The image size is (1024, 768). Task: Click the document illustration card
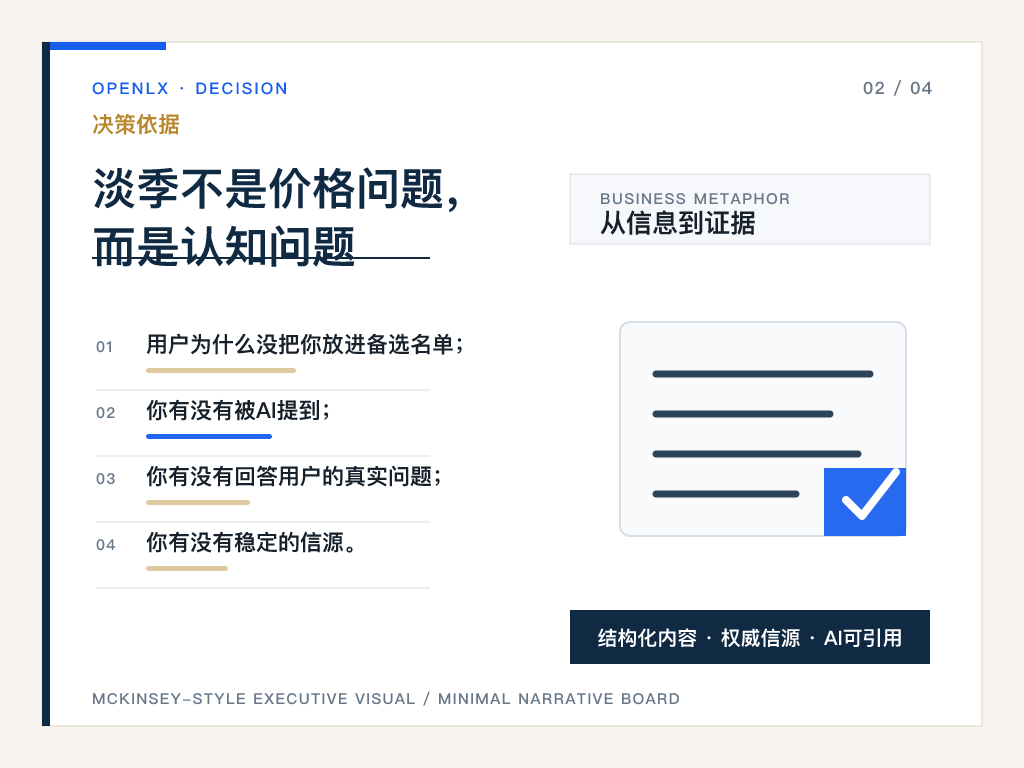pos(763,428)
